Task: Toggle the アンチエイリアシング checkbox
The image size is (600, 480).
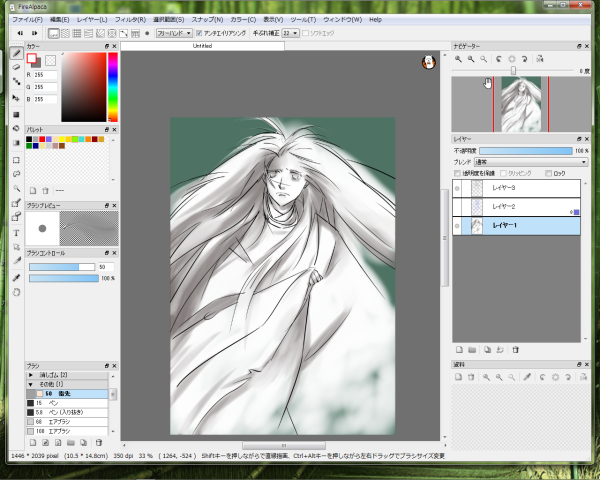Action: pyautogui.click(x=199, y=33)
